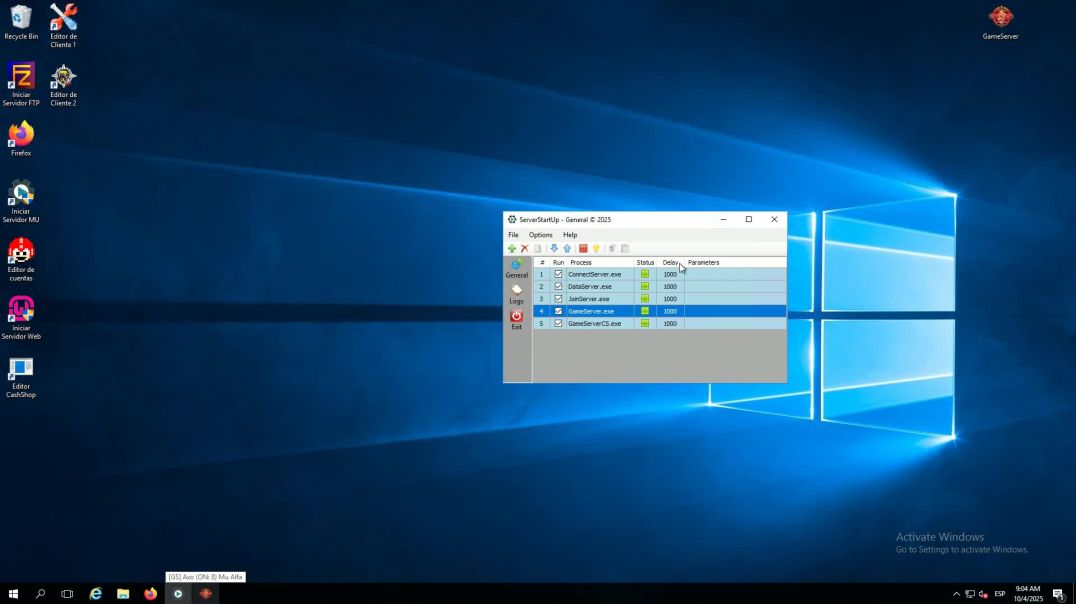Click the red stop button in toolbar
This screenshot has height=604, width=1076.
583,249
